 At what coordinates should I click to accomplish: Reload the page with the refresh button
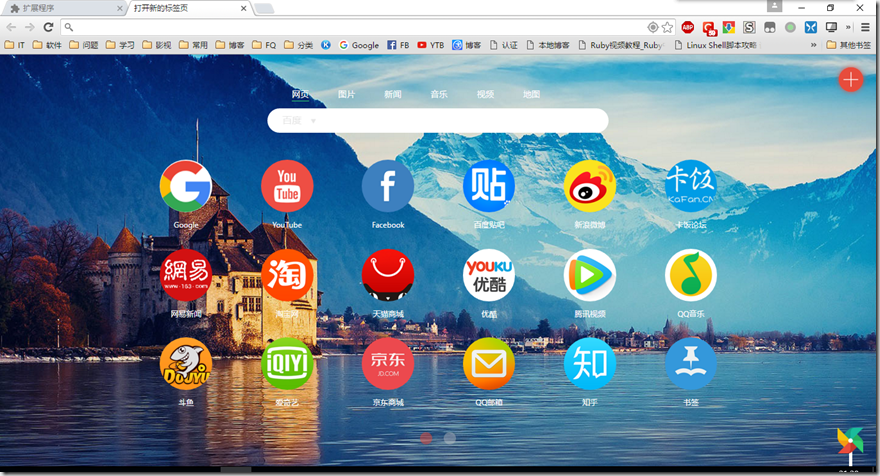click(x=48, y=27)
